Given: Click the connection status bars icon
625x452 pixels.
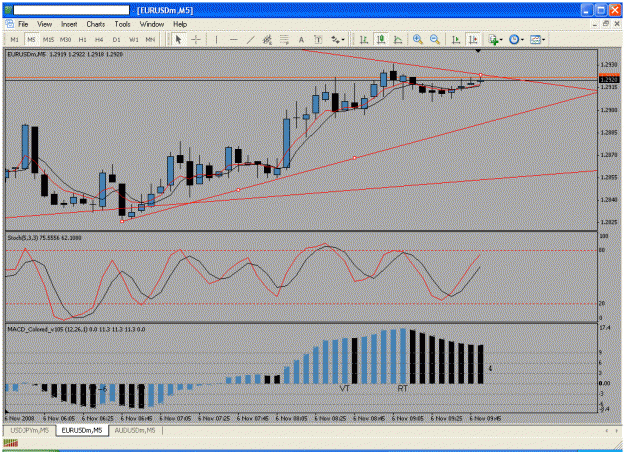Looking at the screenshot, I should (x=11, y=443).
